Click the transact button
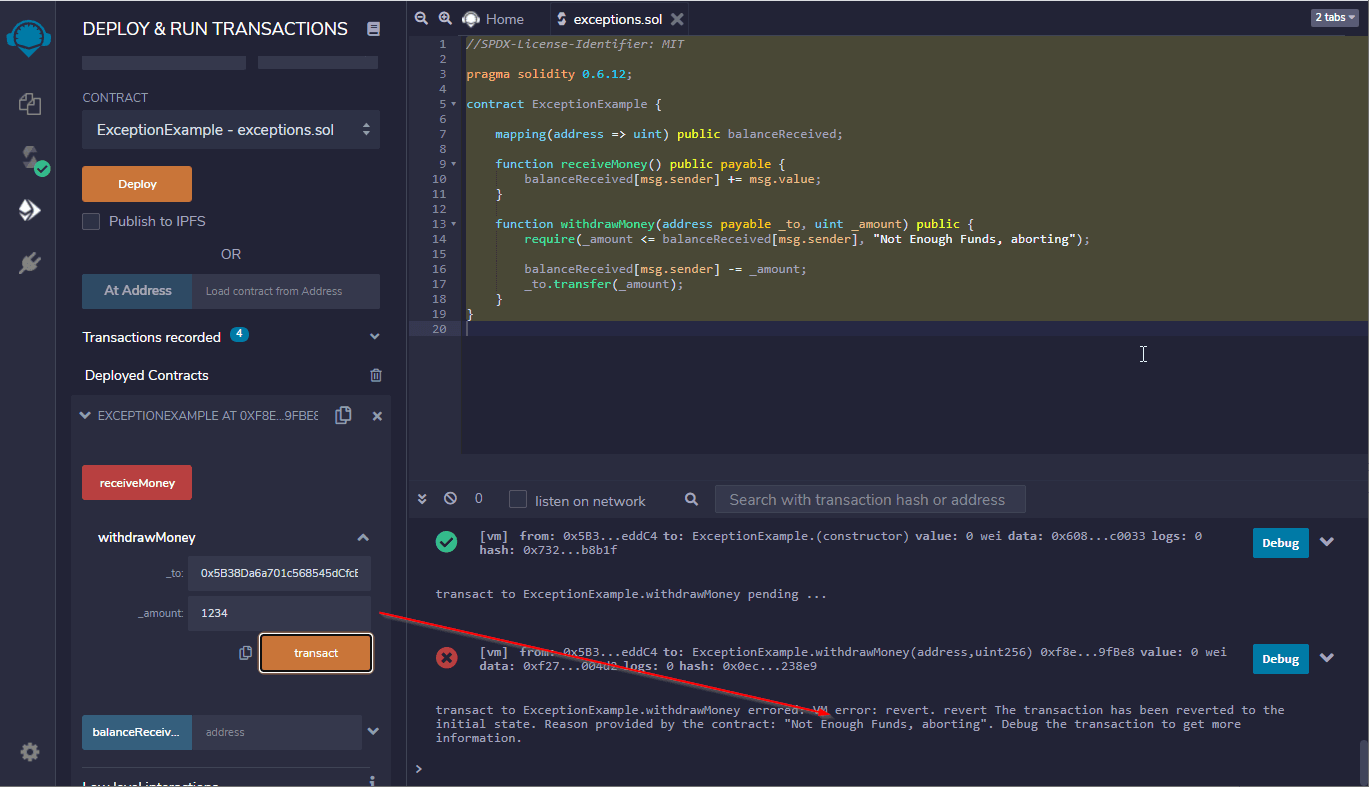 click(x=316, y=653)
